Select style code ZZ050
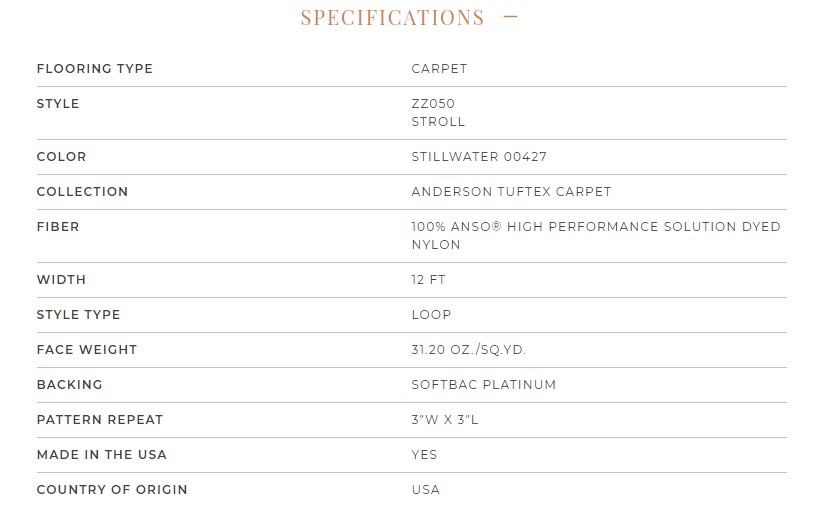825x510 pixels. click(x=433, y=104)
